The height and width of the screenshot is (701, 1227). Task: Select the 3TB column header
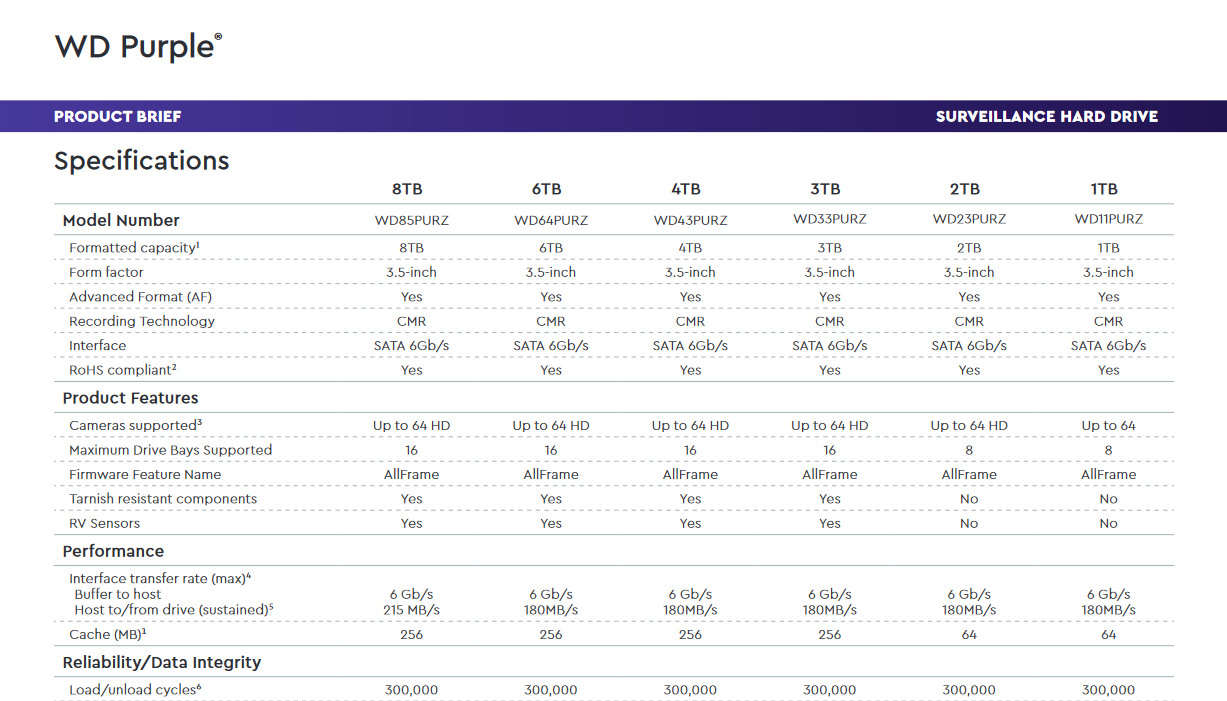[x=825, y=189]
